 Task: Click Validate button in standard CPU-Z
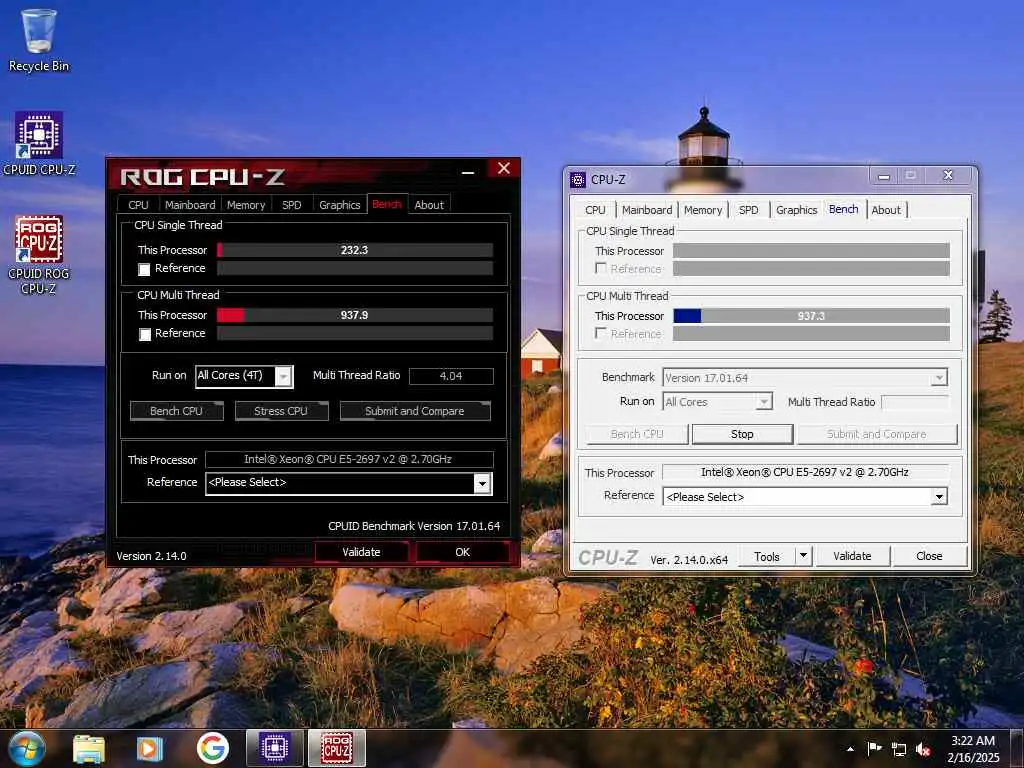click(x=852, y=556)
